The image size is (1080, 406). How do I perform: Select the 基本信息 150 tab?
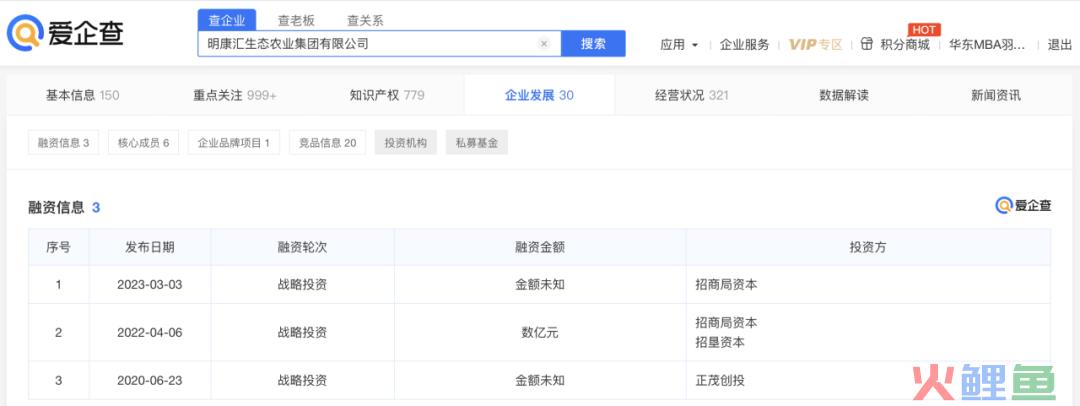coord(83,95)
